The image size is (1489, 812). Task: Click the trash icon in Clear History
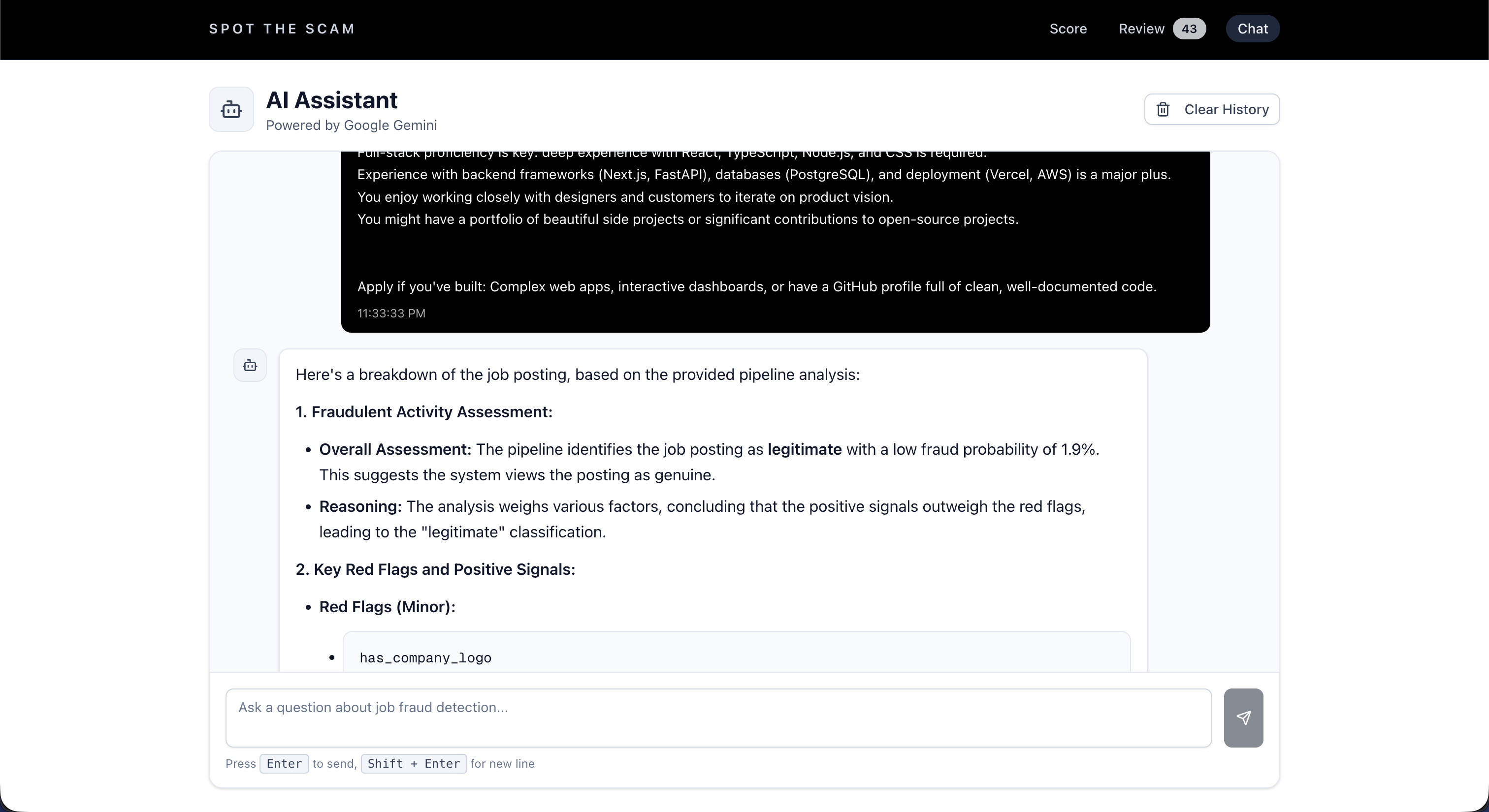(1163, 109)
